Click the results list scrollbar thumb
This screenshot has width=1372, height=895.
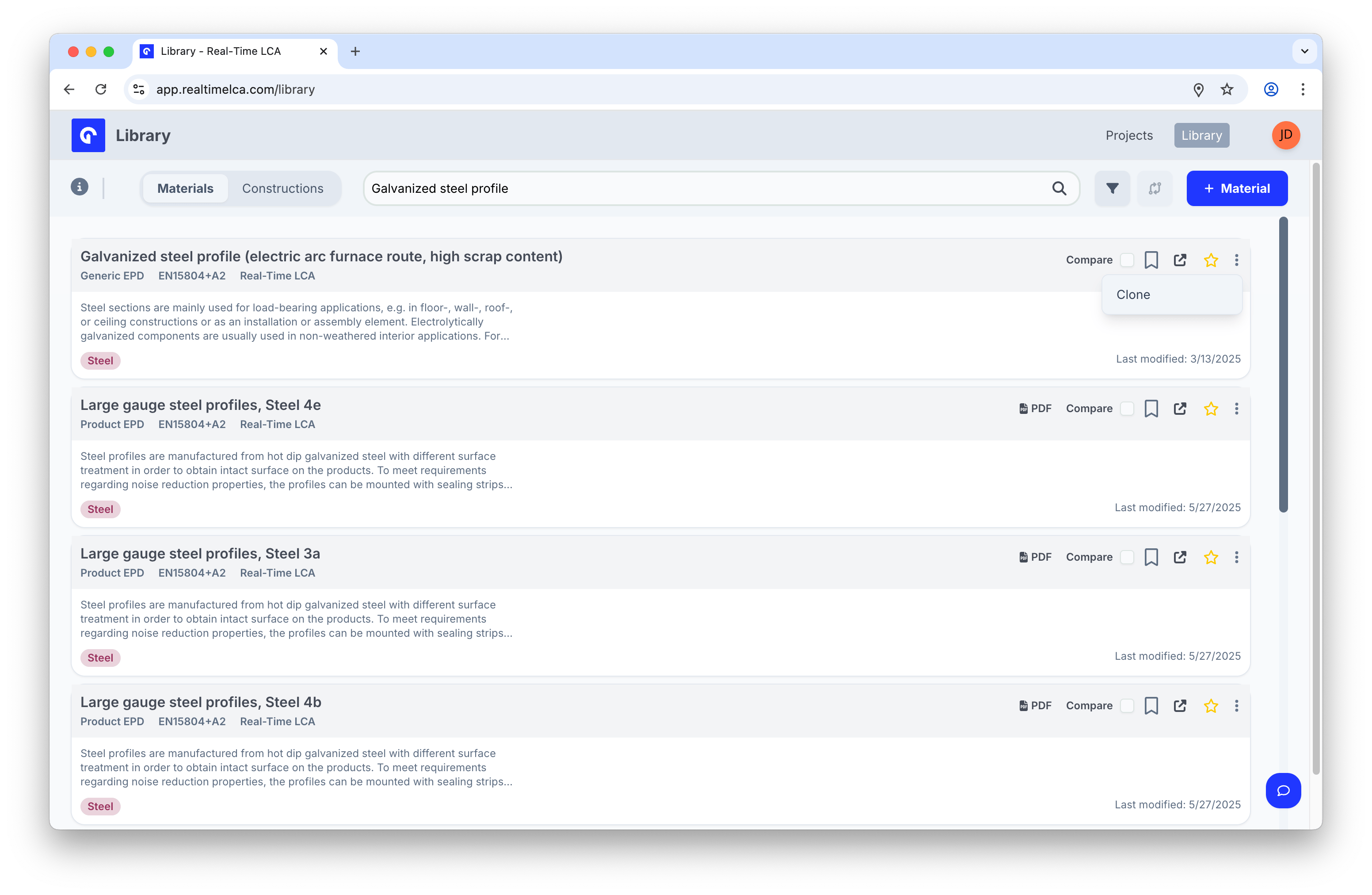pyautogui.click(x=1283, y=364)
